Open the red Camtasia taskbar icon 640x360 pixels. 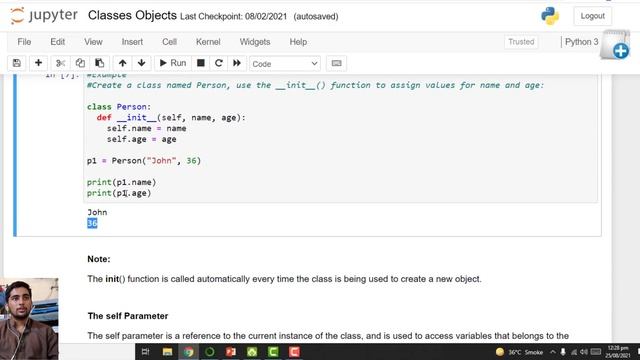click(x=294, y=352)
